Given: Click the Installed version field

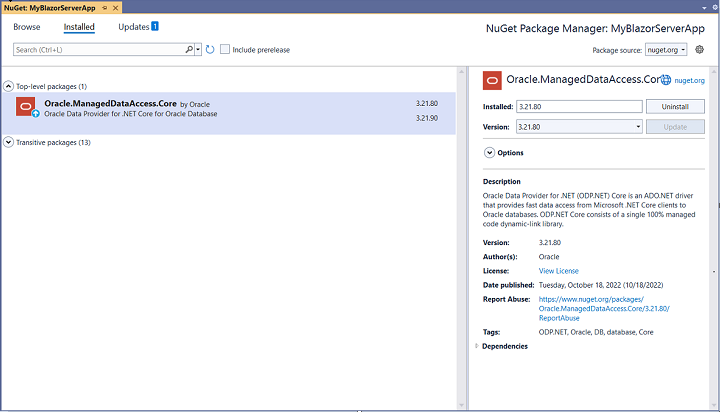Looking at the screenshot, I should coord(579,107).
